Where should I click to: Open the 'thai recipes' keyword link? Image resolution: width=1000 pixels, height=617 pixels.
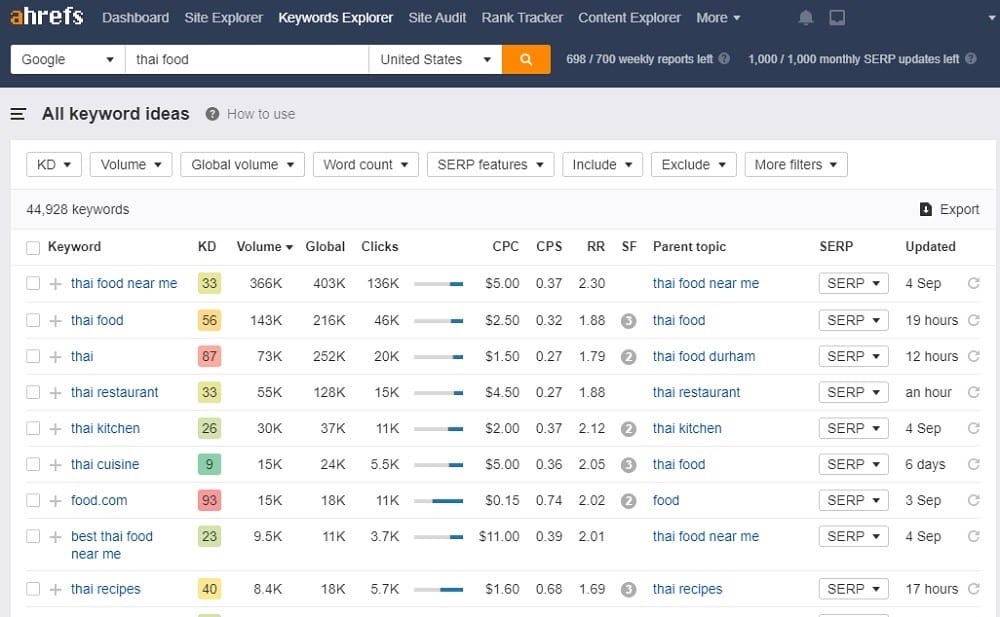pyautogui.click(x=105, y=589)
